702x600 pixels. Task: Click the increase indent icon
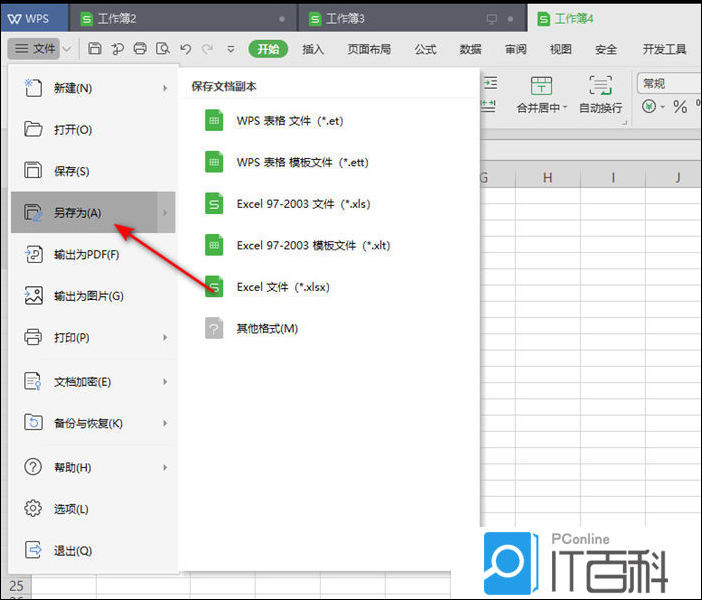(x=490, y=83)
